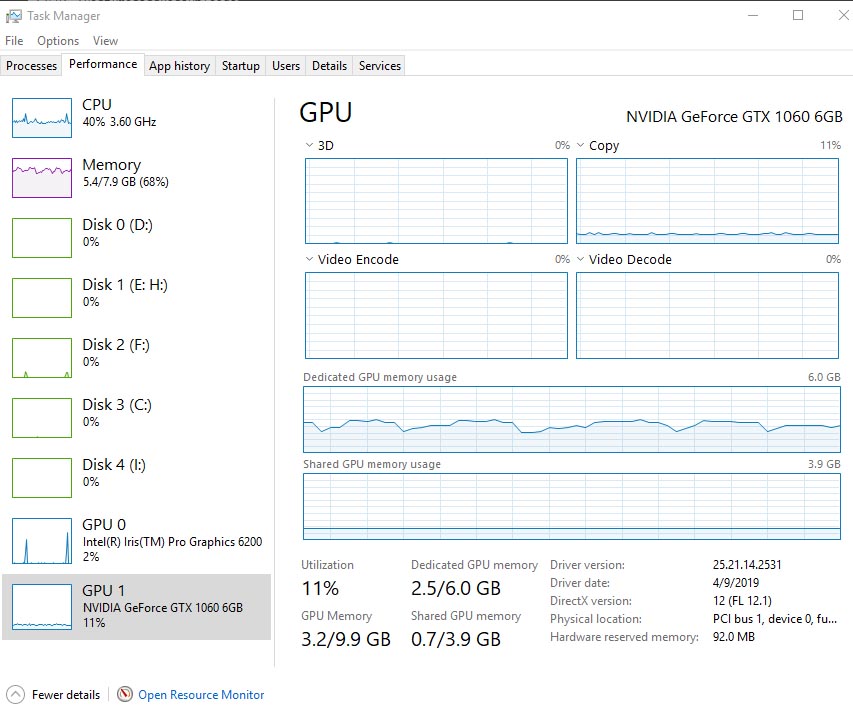Click the Fewer details chevron icon
Viewport: 853px width, 711px height.
[15, 695]
